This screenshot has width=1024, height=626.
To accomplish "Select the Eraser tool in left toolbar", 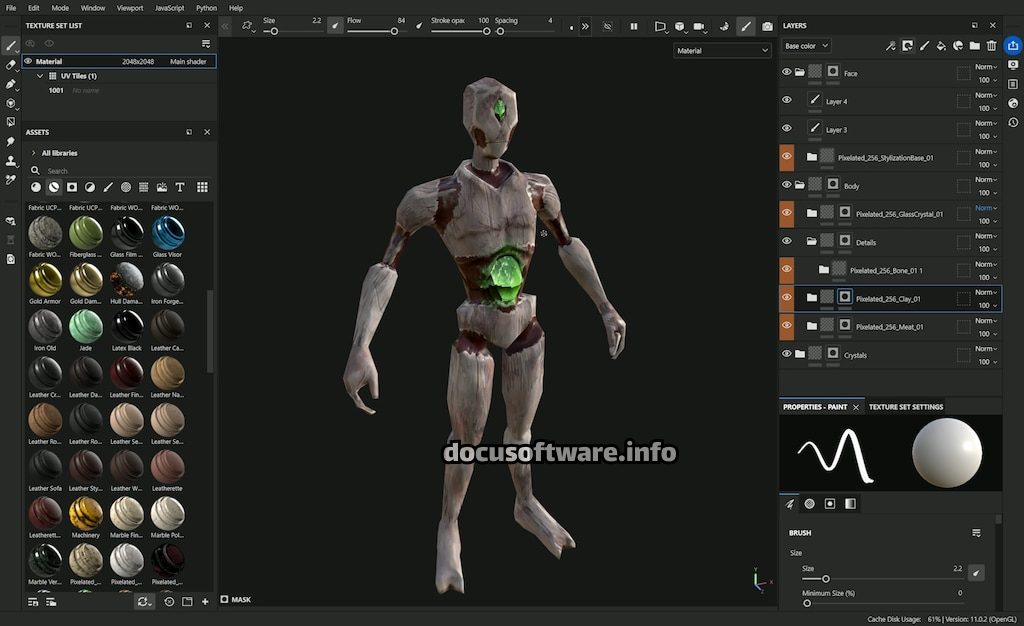I will point(11,65).
